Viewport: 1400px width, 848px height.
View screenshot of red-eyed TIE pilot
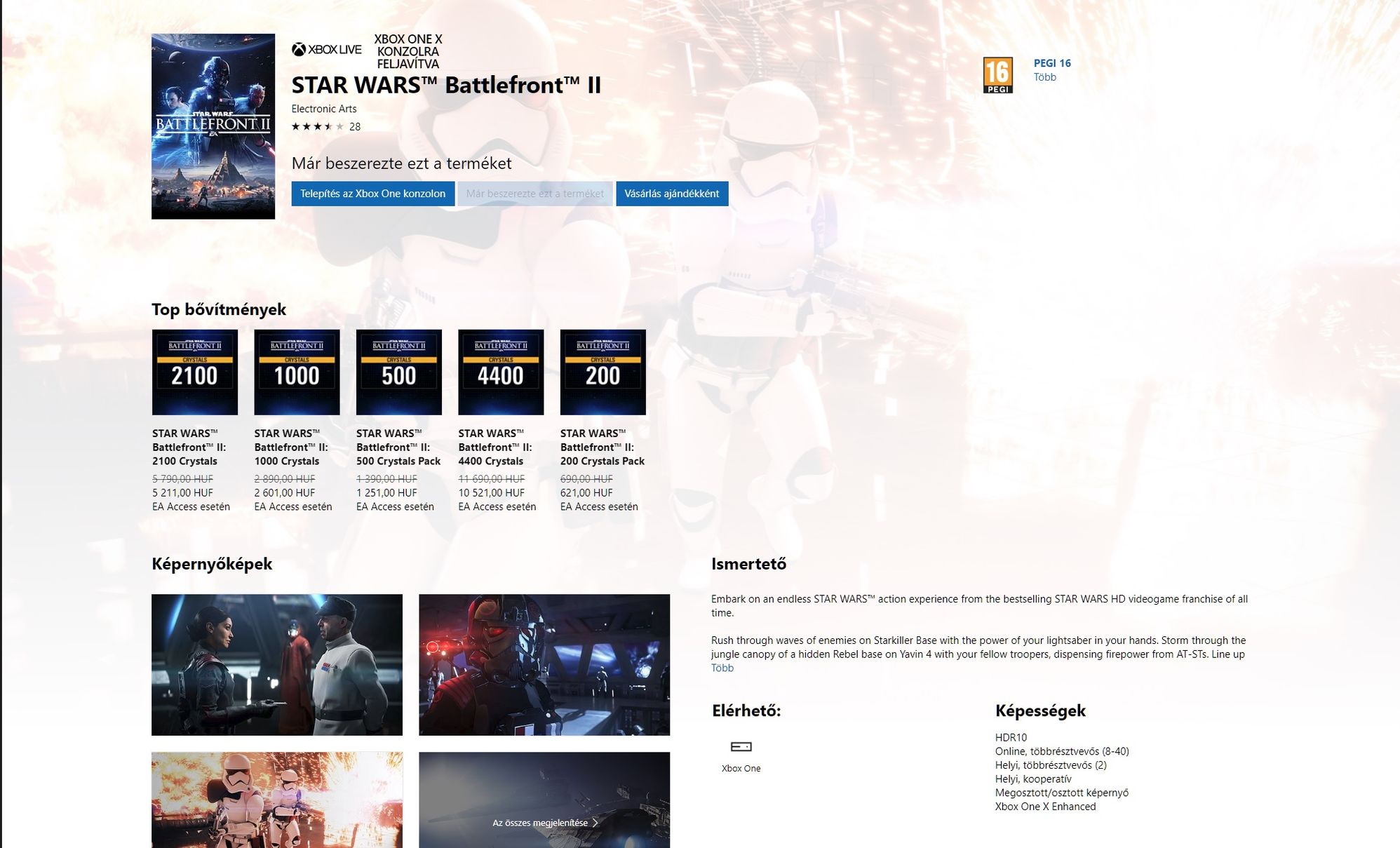pos(544,664)
